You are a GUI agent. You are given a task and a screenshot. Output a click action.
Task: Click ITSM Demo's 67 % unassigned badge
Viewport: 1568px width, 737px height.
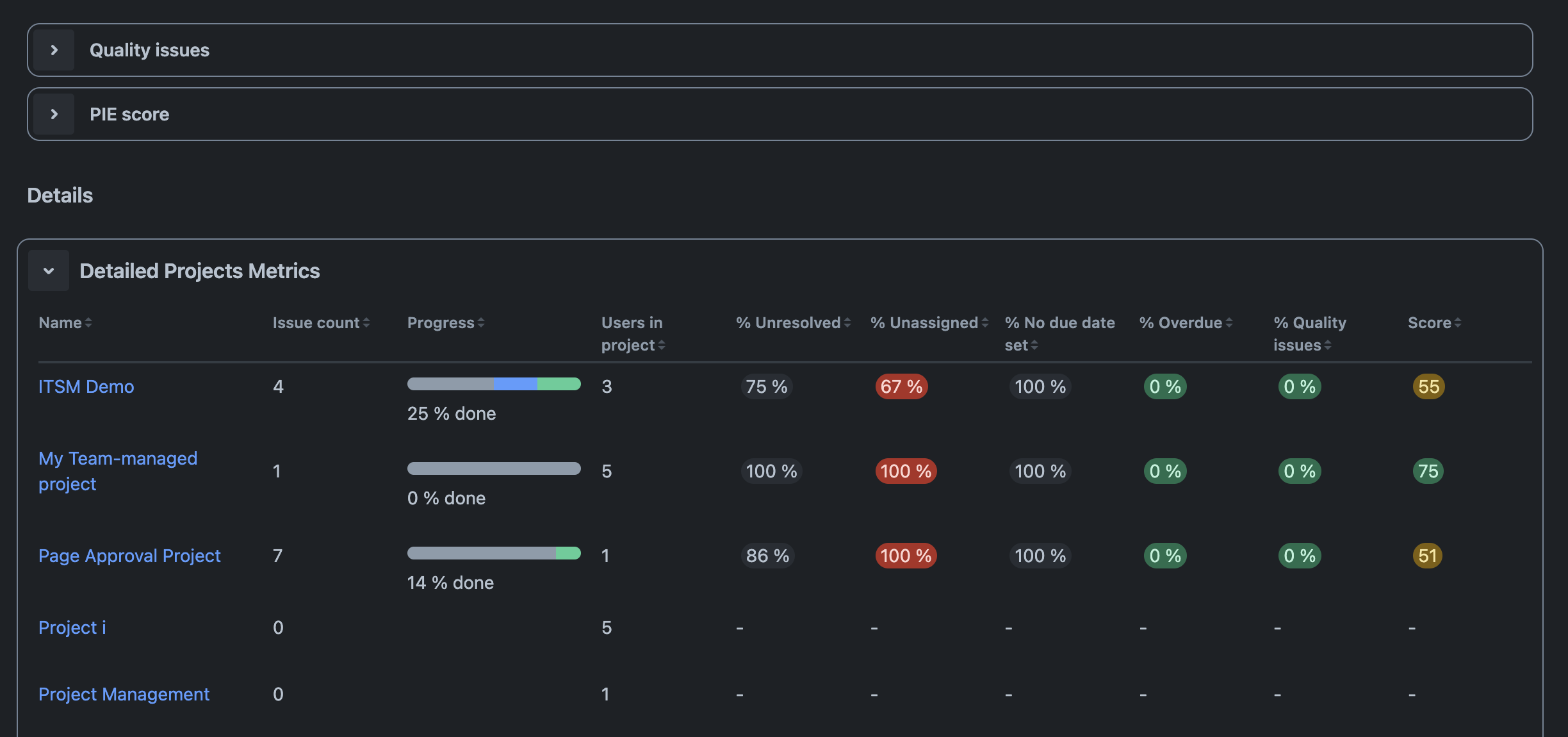pos(901,386)
